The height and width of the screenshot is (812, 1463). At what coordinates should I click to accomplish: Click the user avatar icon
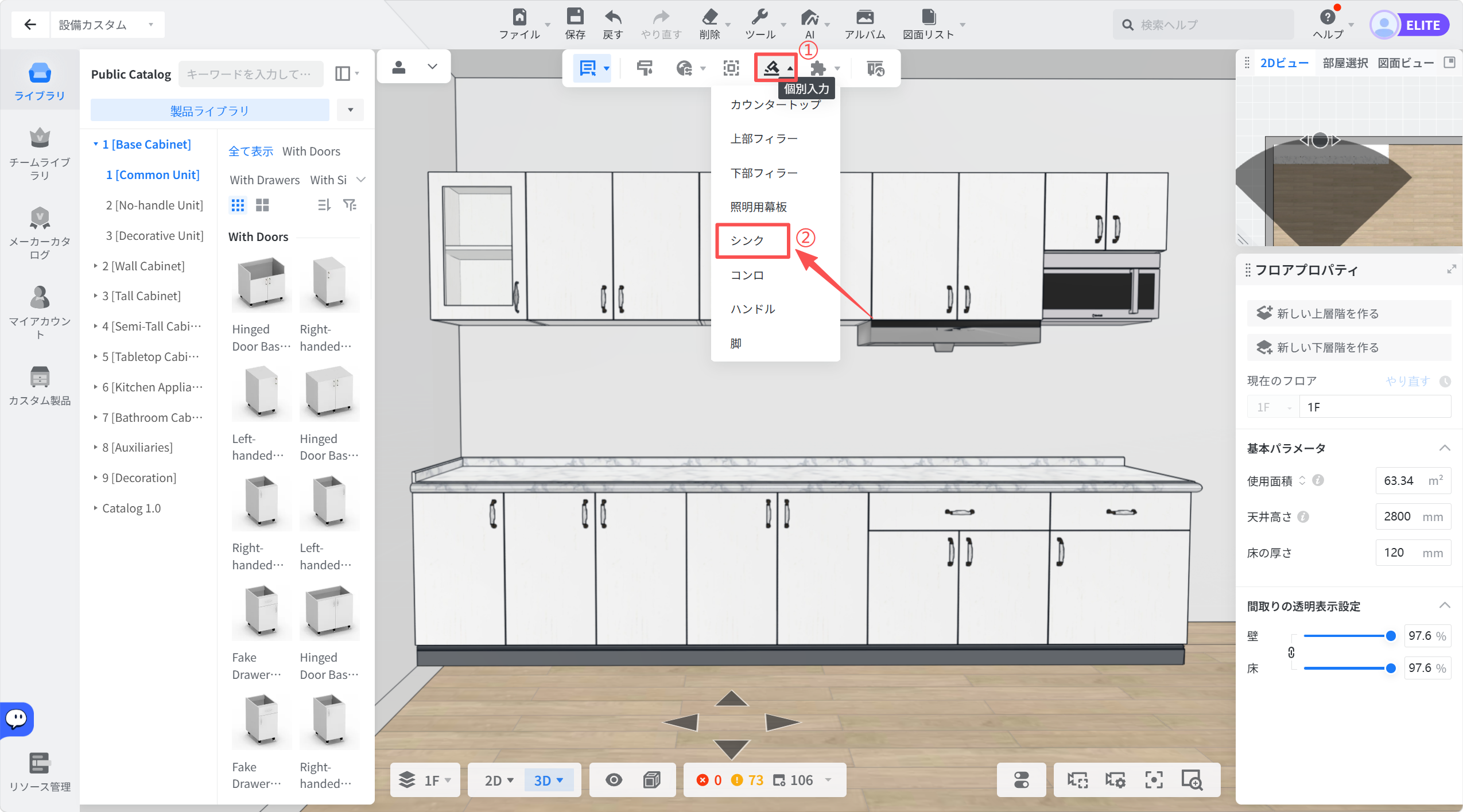pyautogui.click(x=1384, y=25)
